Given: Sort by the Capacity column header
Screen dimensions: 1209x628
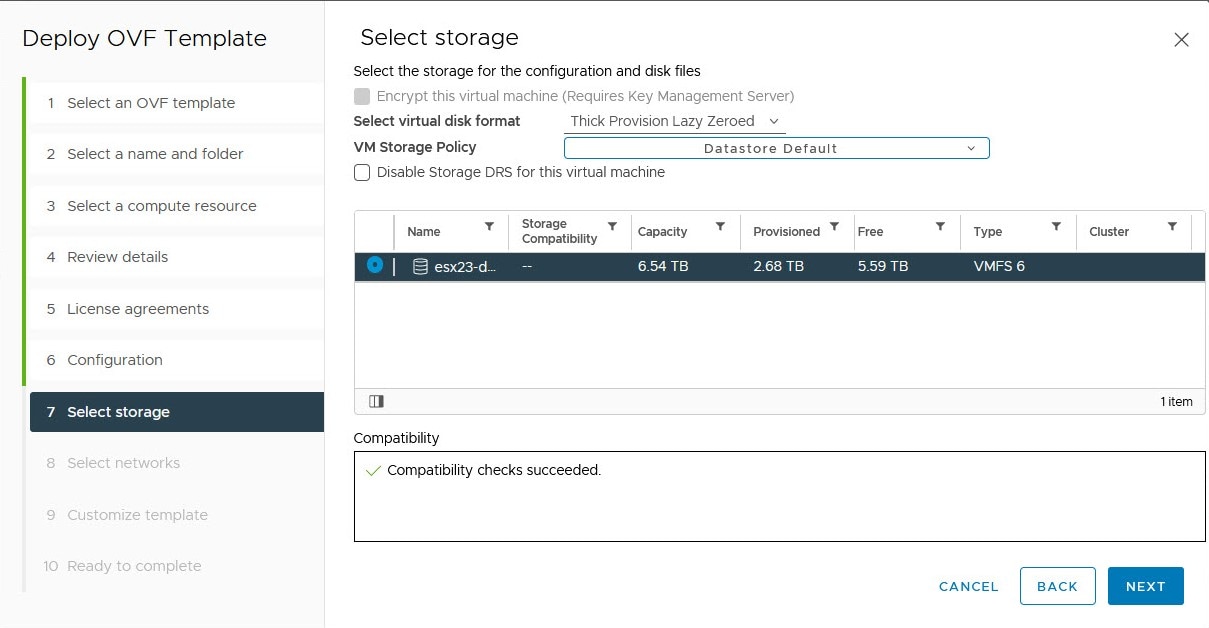Looking at the screenshot, I should click(x=662, y=232).
